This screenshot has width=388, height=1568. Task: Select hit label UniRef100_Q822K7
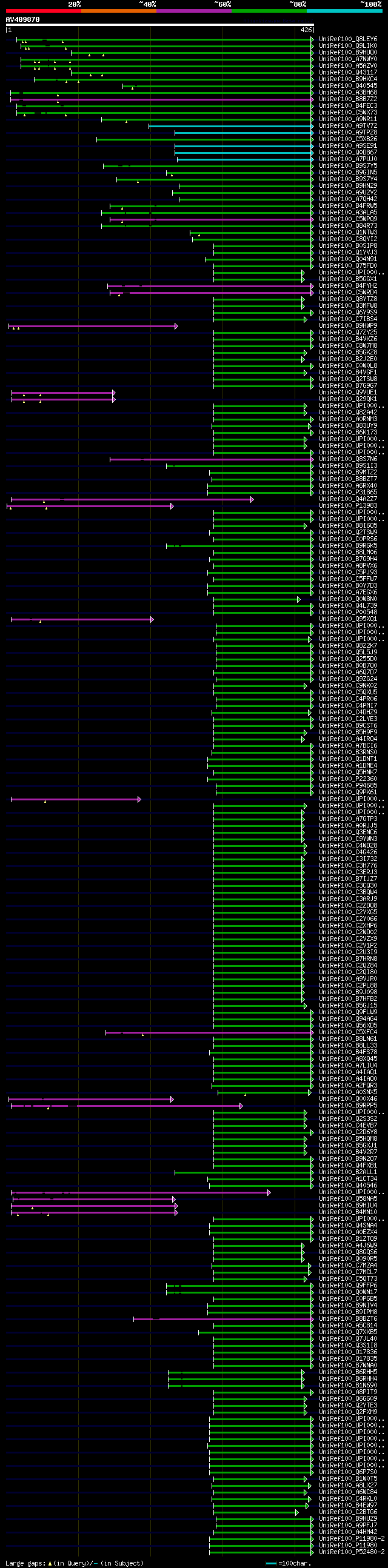tap(348, 646)
